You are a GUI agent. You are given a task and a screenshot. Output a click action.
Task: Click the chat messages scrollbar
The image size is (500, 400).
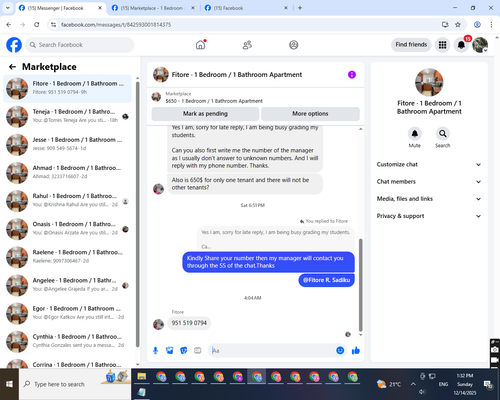click(x=360, y=284)
